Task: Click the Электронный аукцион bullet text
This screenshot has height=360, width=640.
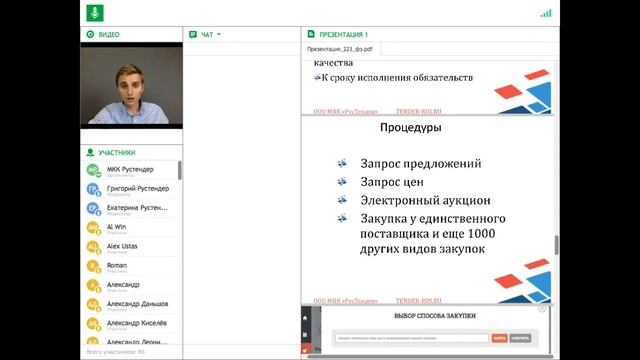Action: (425, 200)
